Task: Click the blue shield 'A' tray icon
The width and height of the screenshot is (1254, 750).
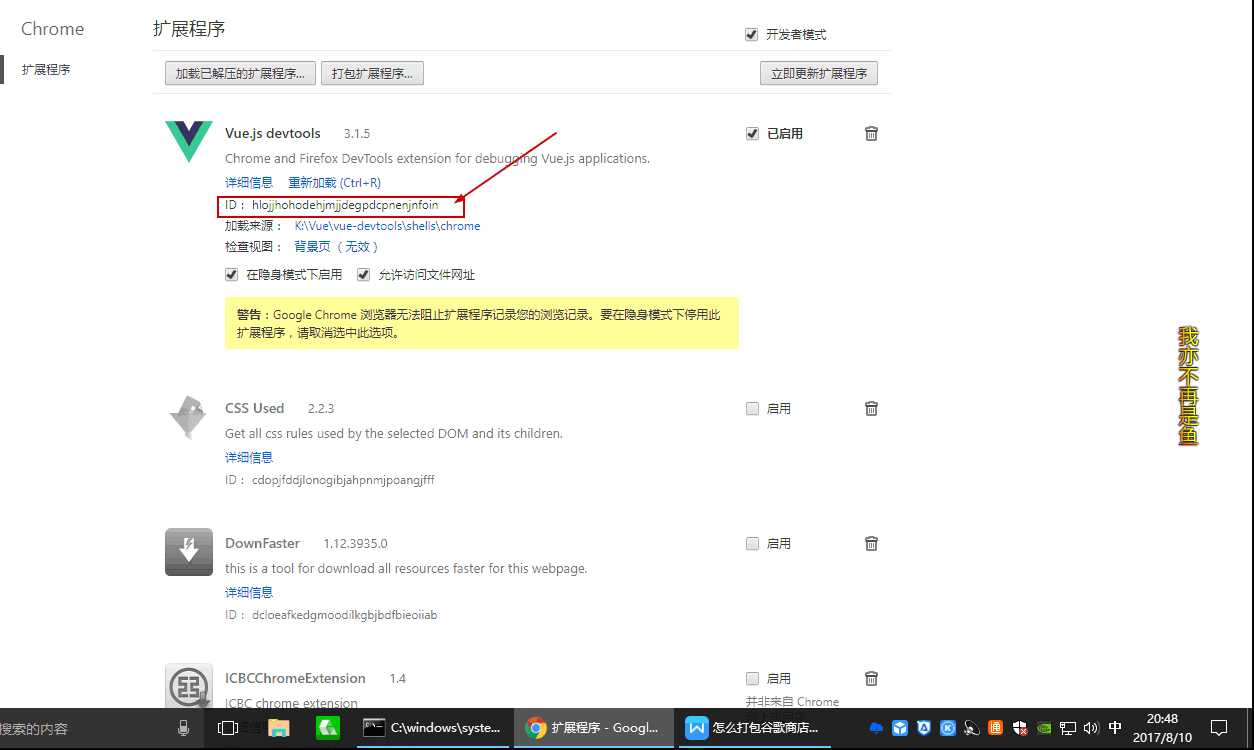Action: coord(924,728)
